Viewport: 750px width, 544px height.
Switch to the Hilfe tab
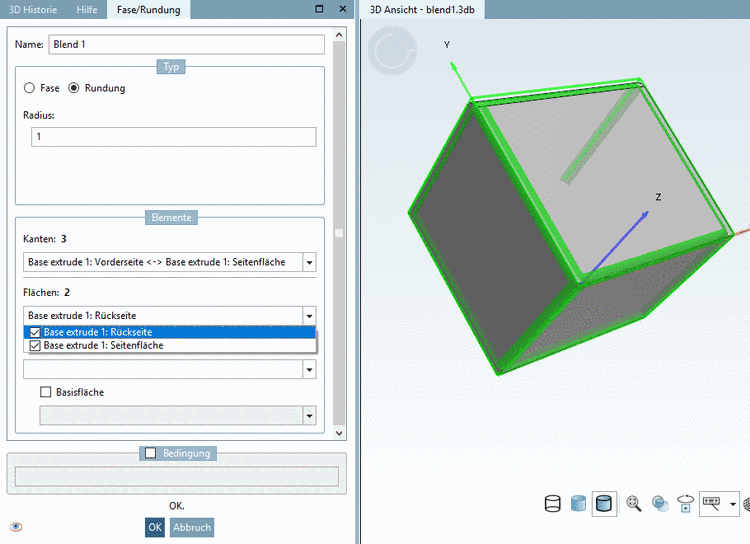pos(87,10)
